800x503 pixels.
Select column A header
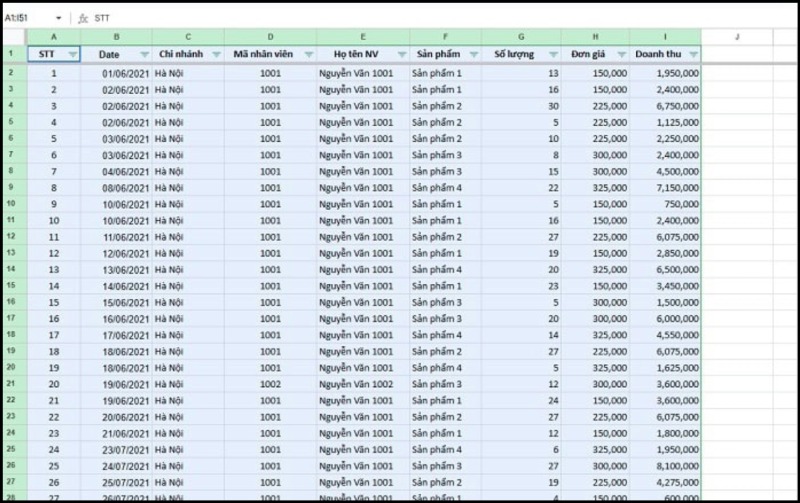click(54, 36)
